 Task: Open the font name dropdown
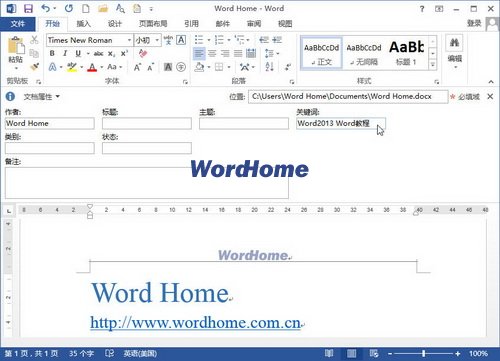tap(129, 40)
